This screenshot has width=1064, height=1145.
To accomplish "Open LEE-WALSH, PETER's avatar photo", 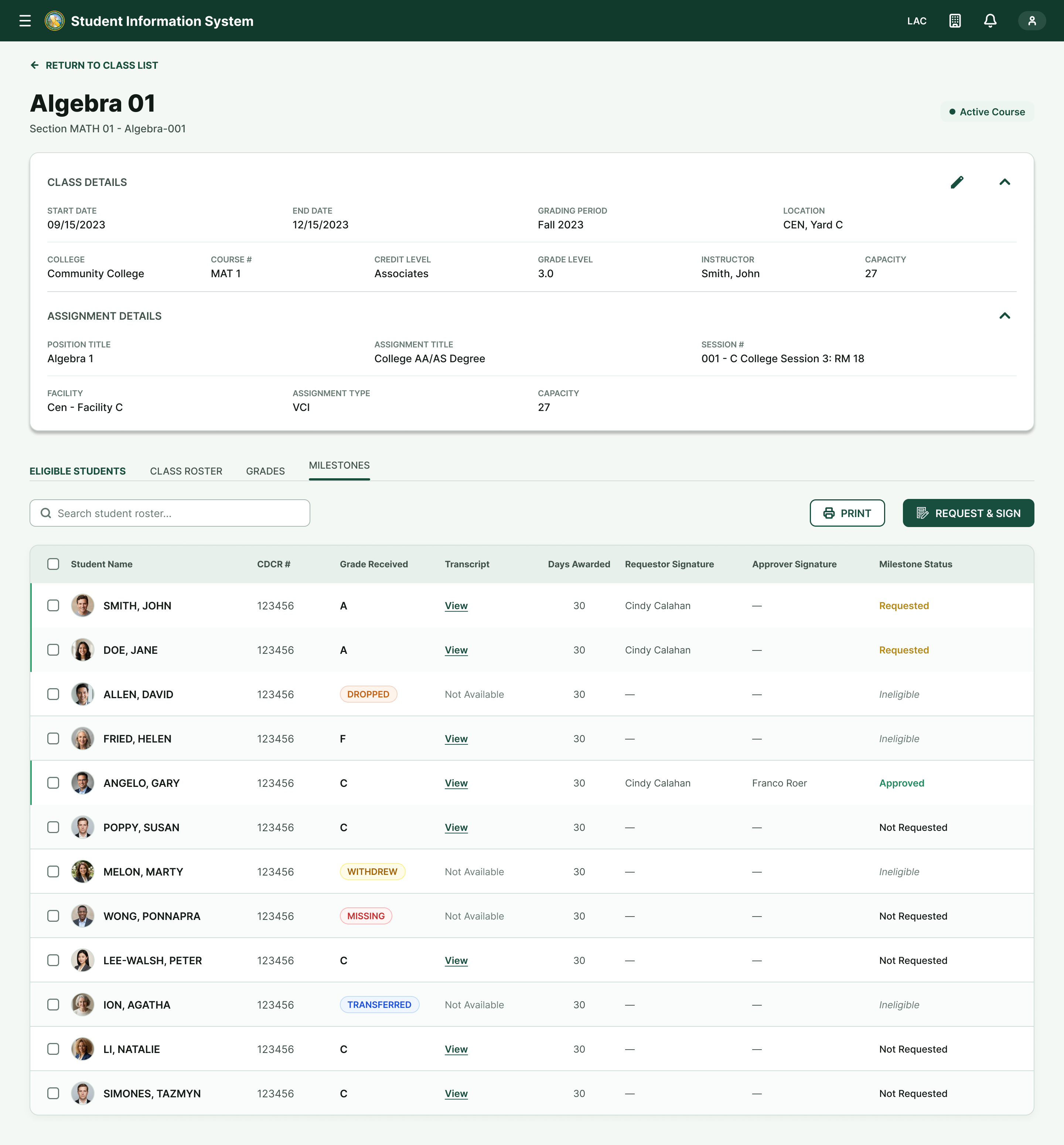I will point(82,960).
